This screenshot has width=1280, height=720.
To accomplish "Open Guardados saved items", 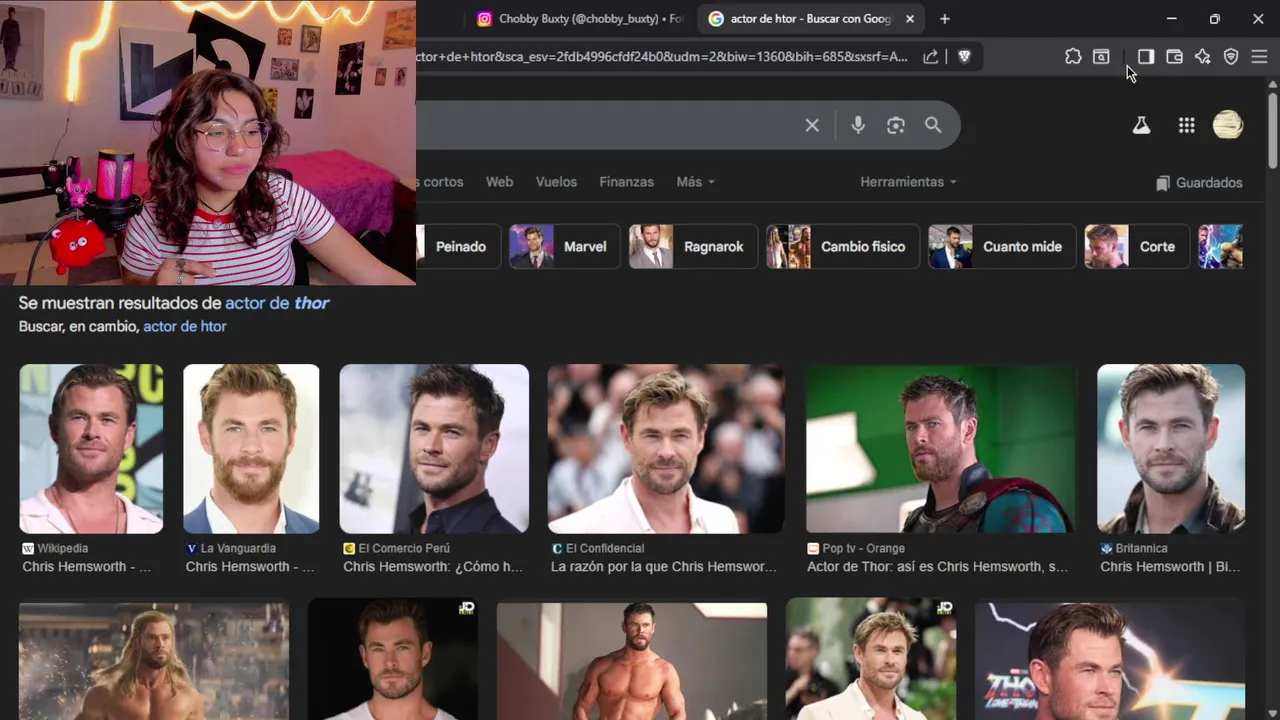I will point(1199,183).
